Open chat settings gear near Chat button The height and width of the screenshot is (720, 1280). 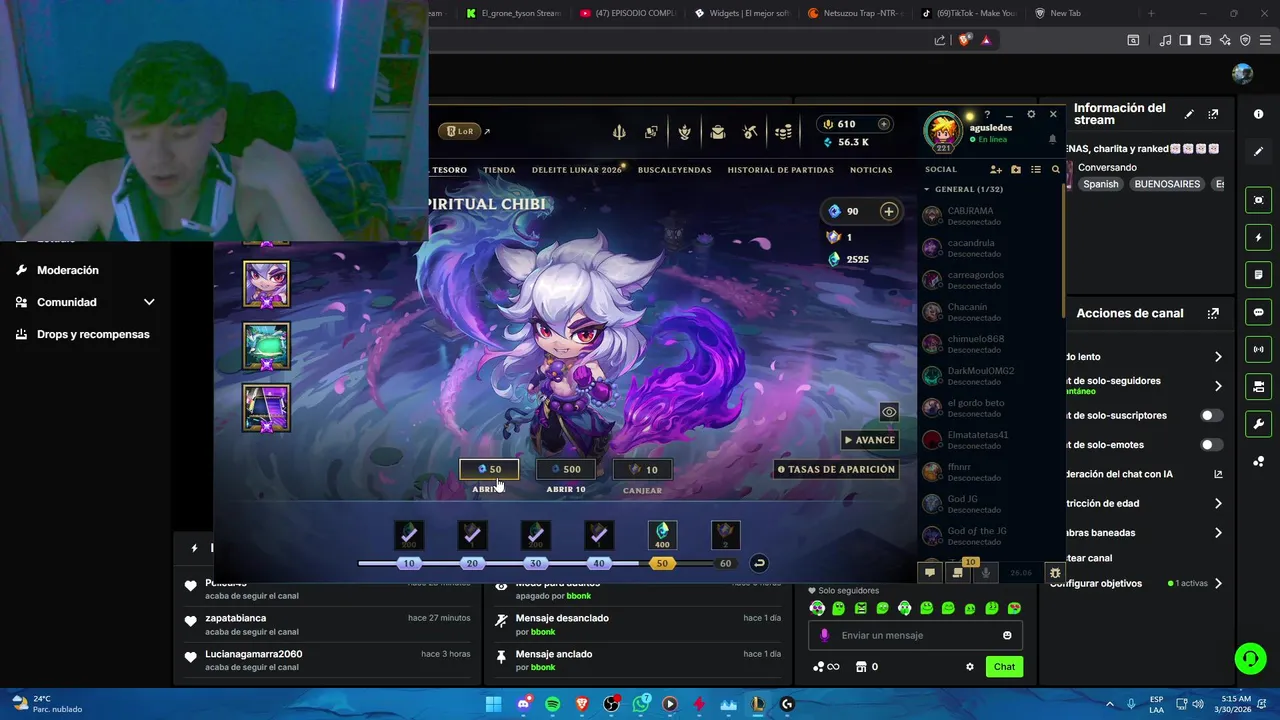[969, 667]
